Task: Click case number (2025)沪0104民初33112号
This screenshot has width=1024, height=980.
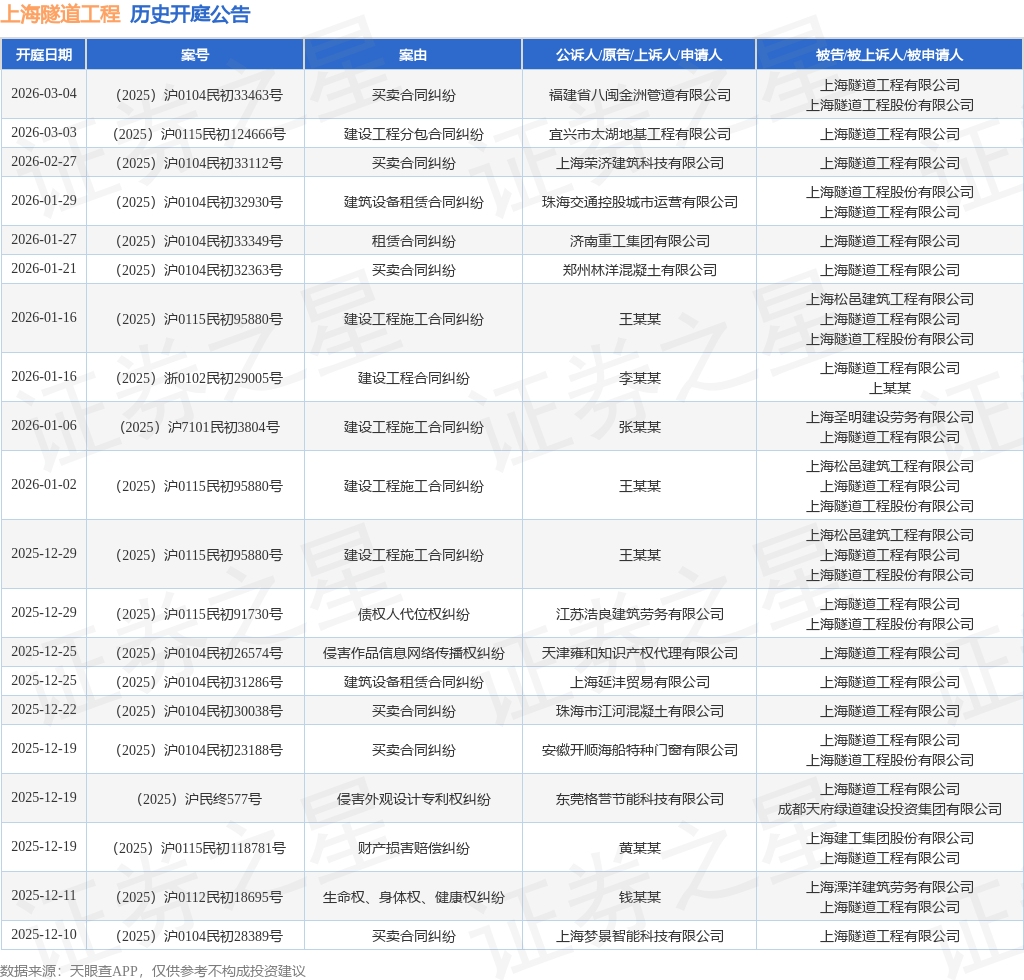Action: tap(199, 163)
